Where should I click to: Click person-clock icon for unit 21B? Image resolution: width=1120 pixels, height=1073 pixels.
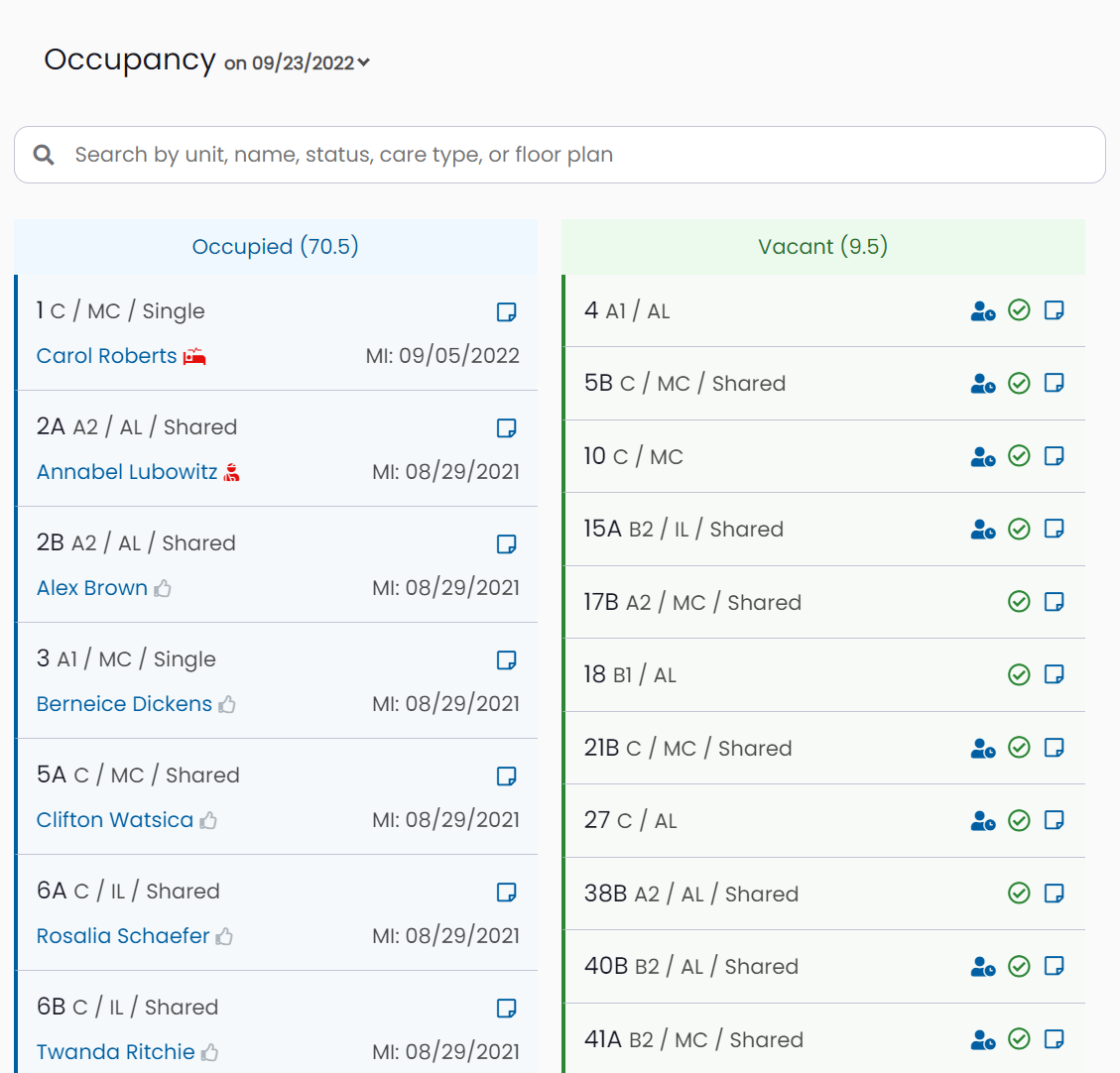(x=983, y=748)
